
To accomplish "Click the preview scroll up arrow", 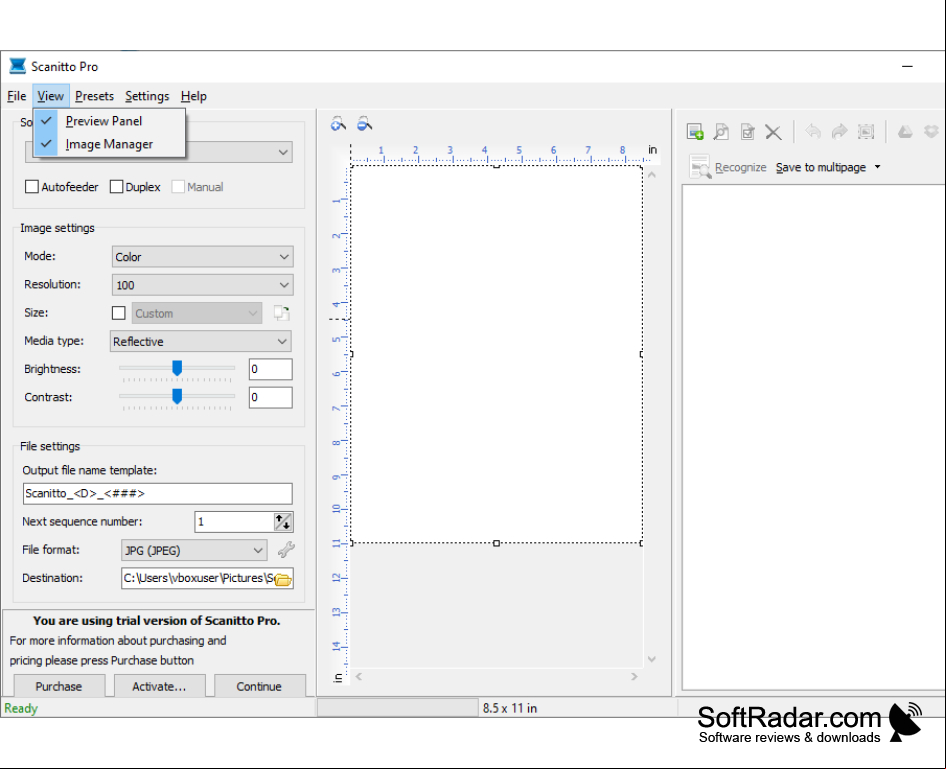I will tap(652, 176).
